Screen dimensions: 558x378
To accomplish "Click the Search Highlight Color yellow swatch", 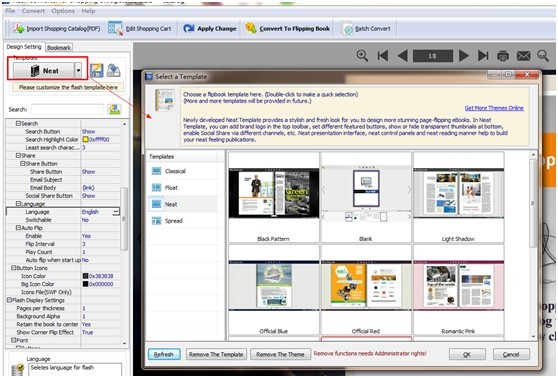I will click(x=85, y=140).
